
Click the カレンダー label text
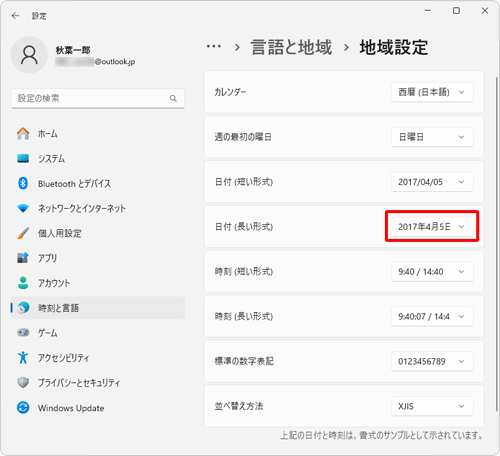point(230,92)
